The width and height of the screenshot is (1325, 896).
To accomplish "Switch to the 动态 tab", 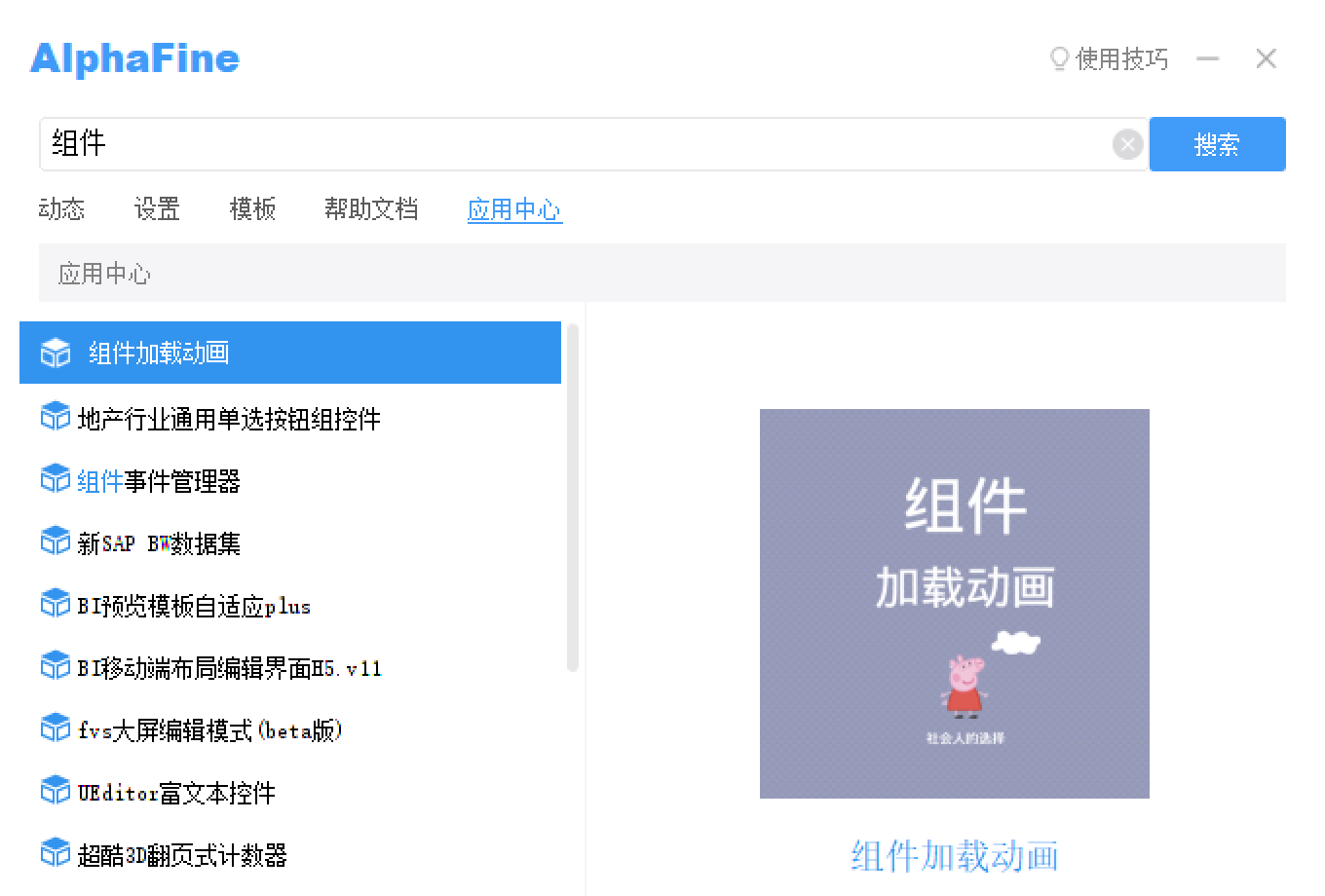I will (x=61, y=208).
